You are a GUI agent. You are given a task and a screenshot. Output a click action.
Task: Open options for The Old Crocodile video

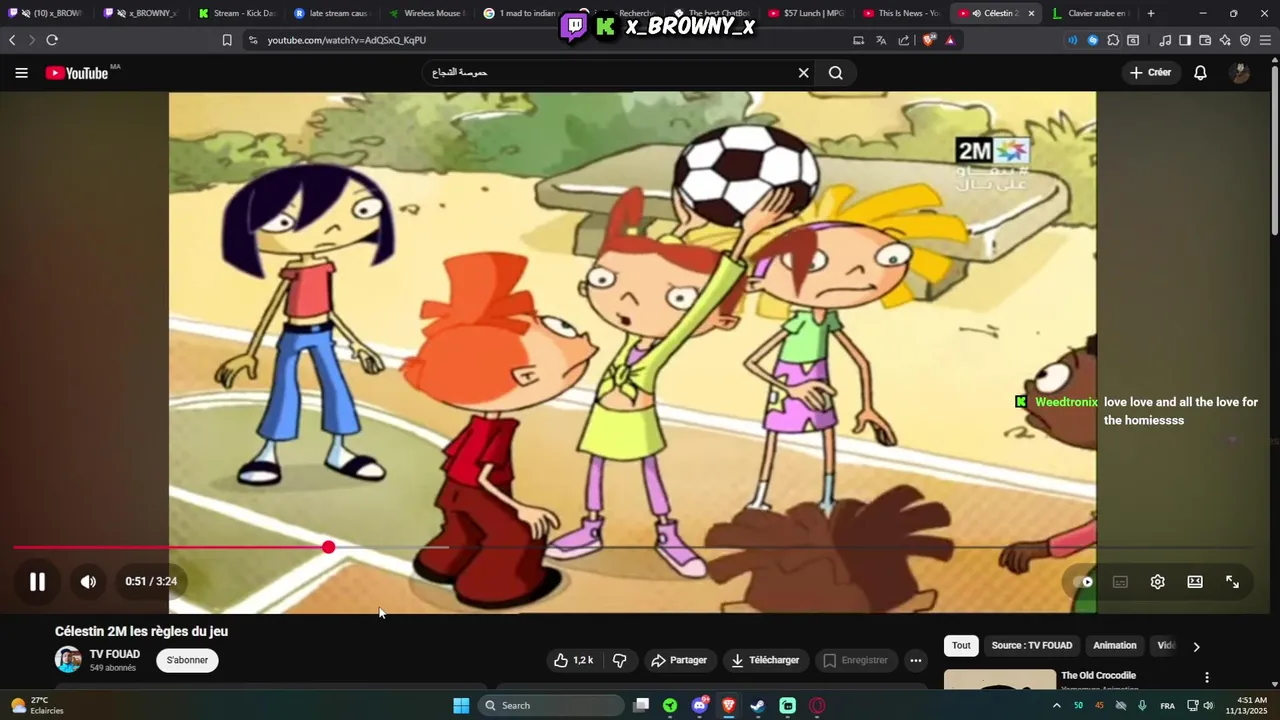click(x=1207, y=677)
